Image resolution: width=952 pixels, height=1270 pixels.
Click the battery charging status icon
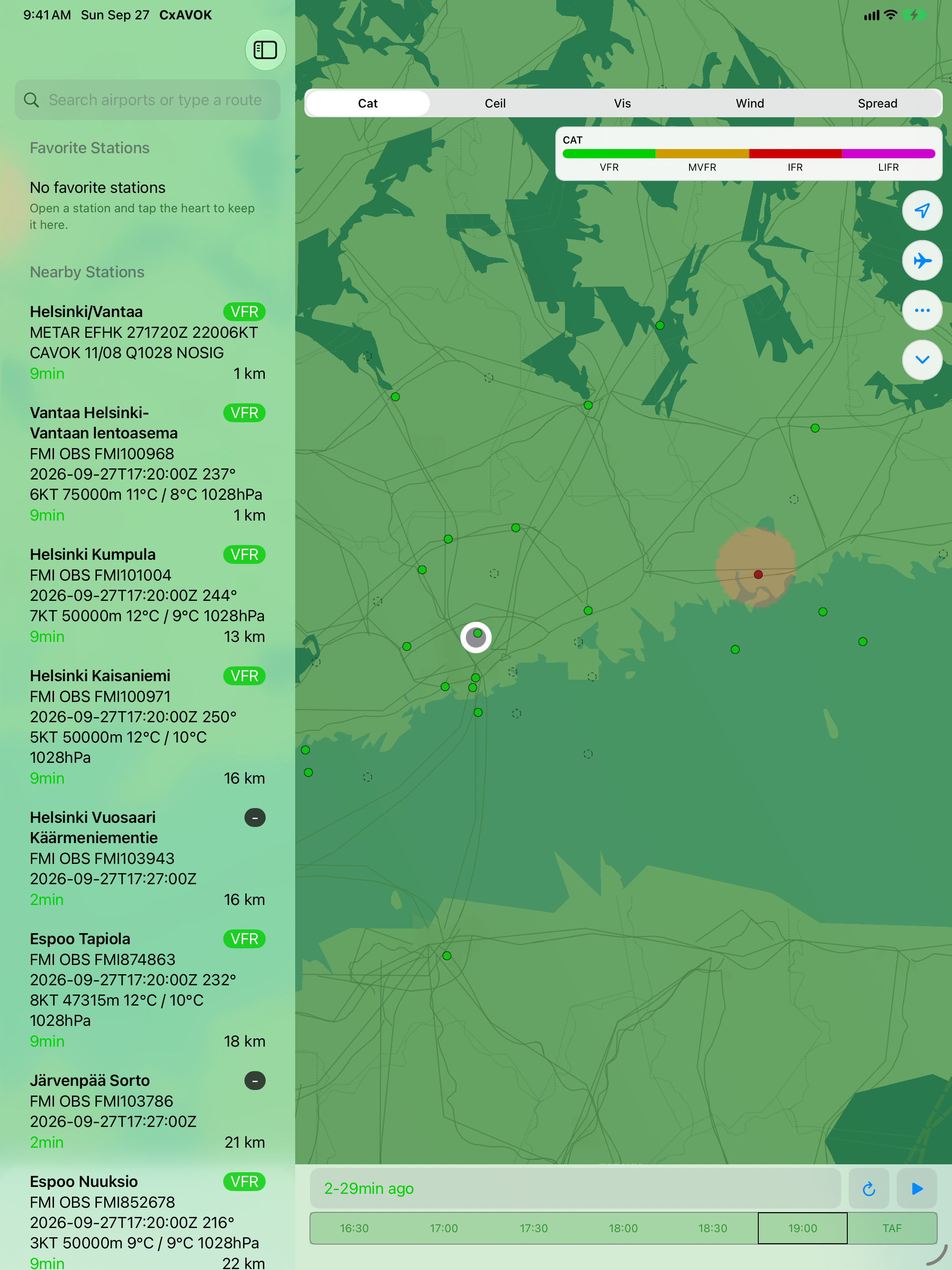coord(915,15)
